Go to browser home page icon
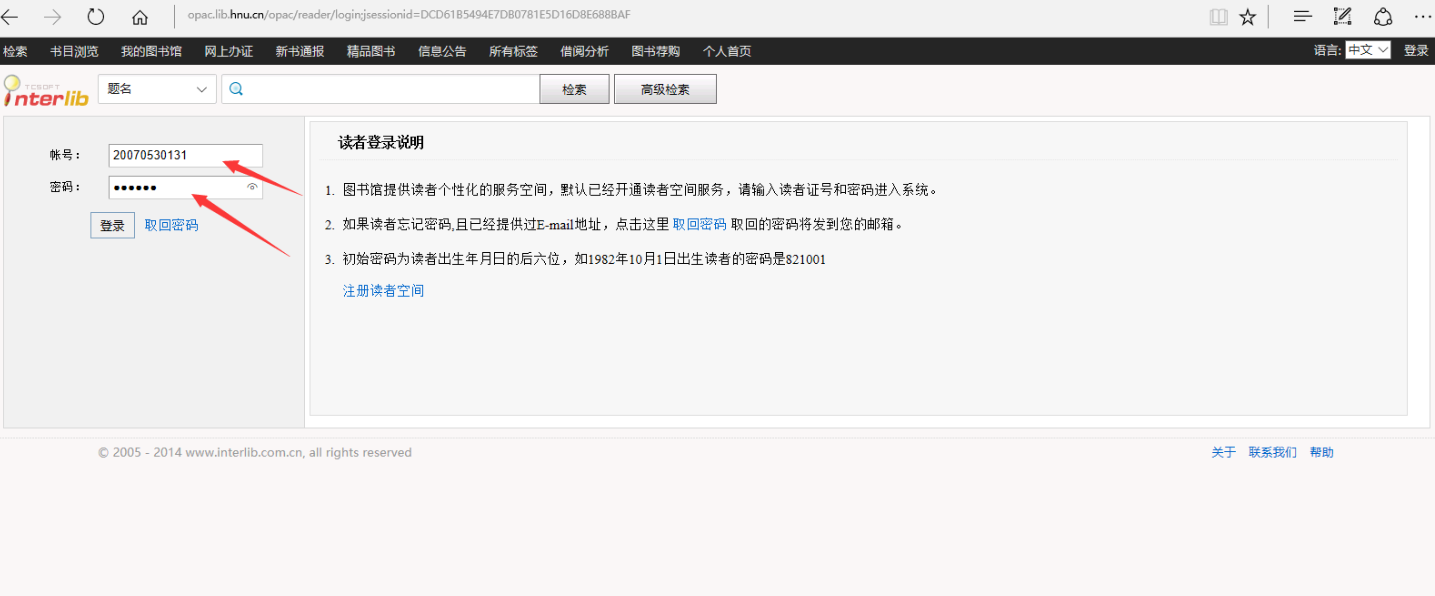The width and height of the screenshot is (1435, 596). tap(140, 17)
